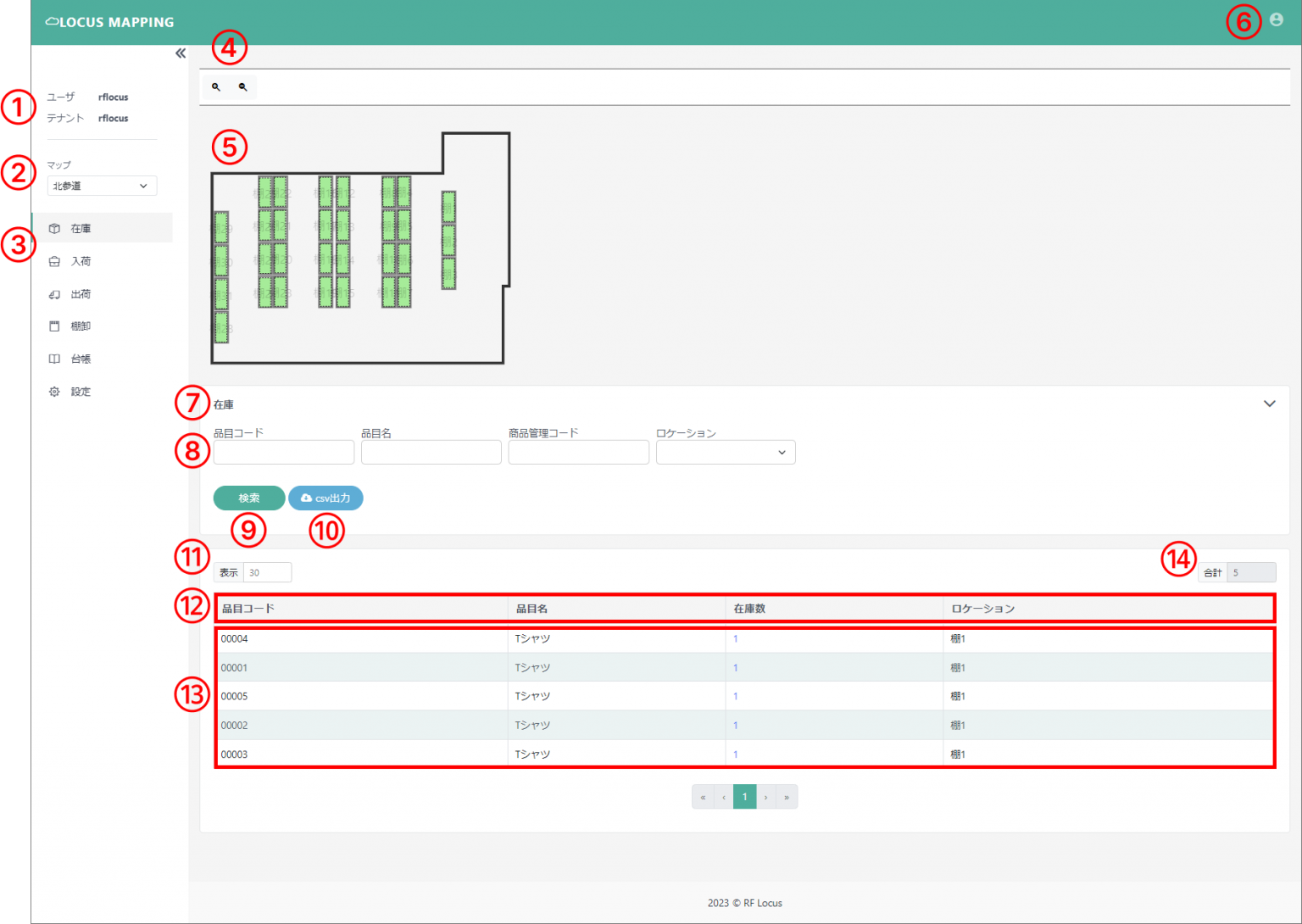Click the 設定 settings gear icon
This screenshot has width=1302, height=924.
[x=54, y=392]
